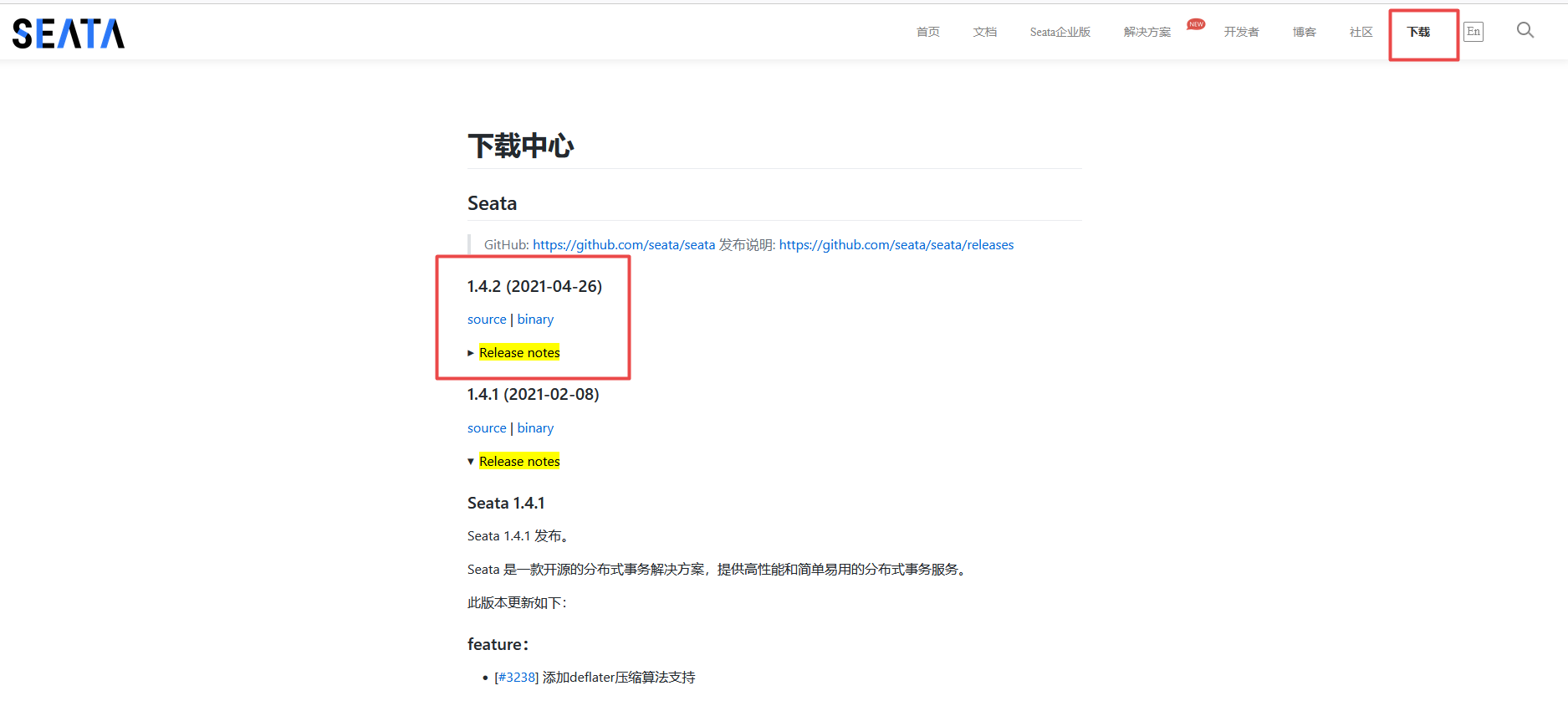Open issue link #3238
The image size is (1568, 701).
click(x=517, y=678)
